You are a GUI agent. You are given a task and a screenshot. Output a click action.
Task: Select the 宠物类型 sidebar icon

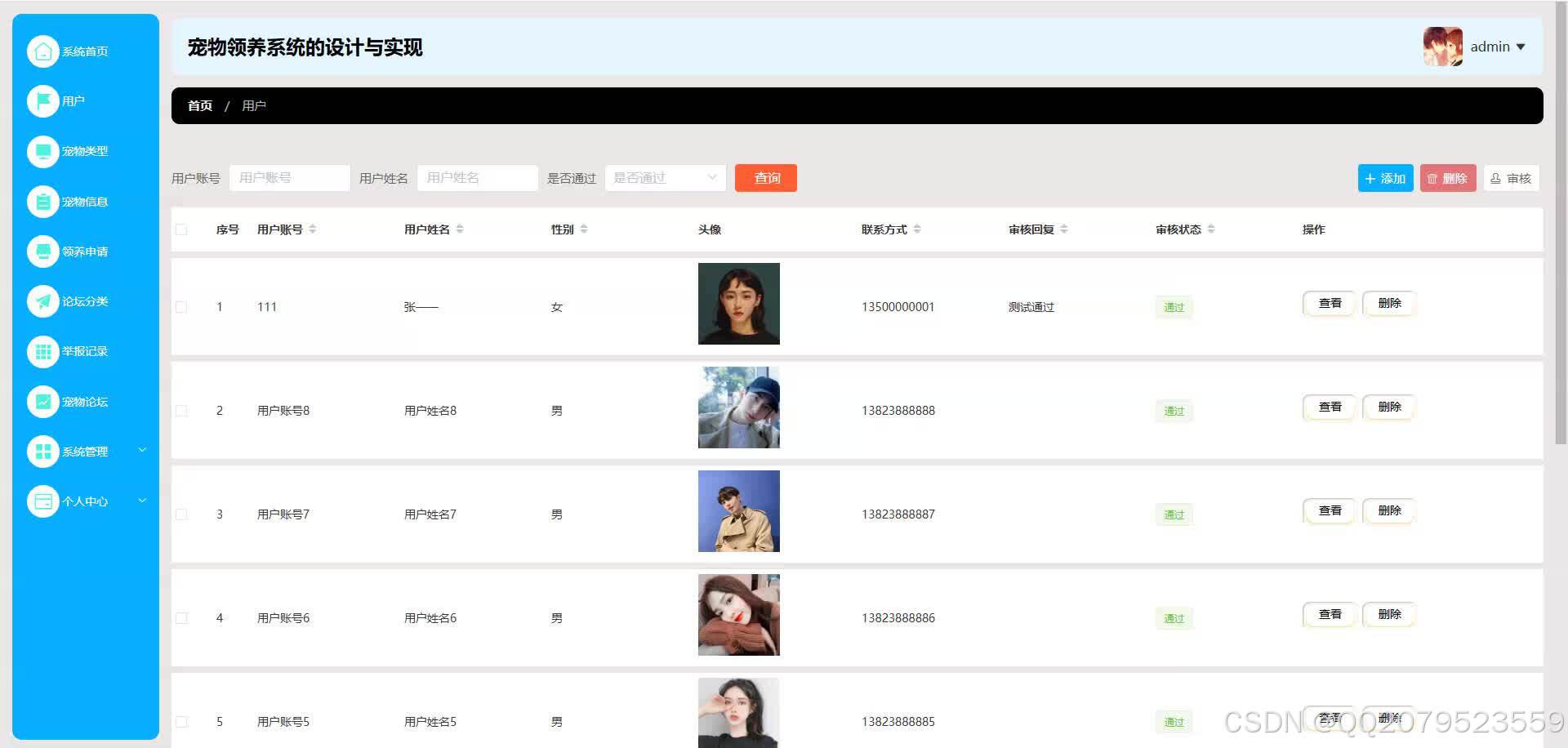(x=43, y=151)
